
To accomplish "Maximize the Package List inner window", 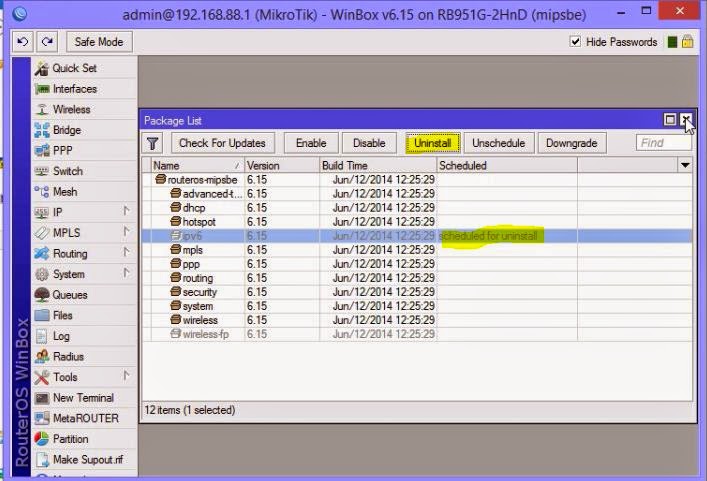I will click(x=670, y=119).
